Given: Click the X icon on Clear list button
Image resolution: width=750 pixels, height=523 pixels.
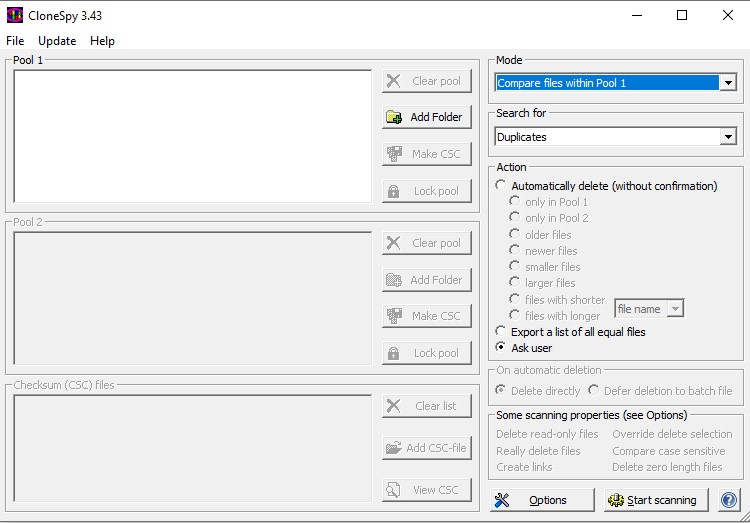Looking at the screenshot, I should coord(394,406).
